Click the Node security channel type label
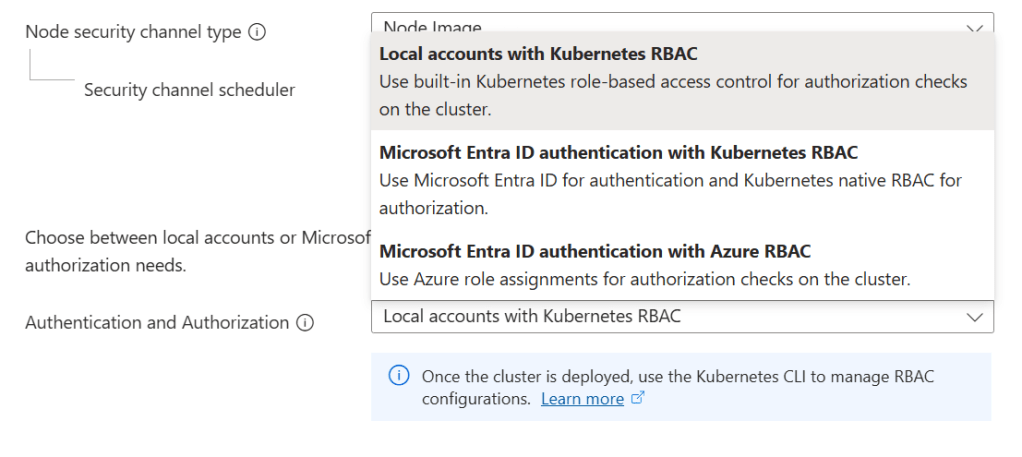This screenshot has width=1022, height=457. [x=133, y=32]
